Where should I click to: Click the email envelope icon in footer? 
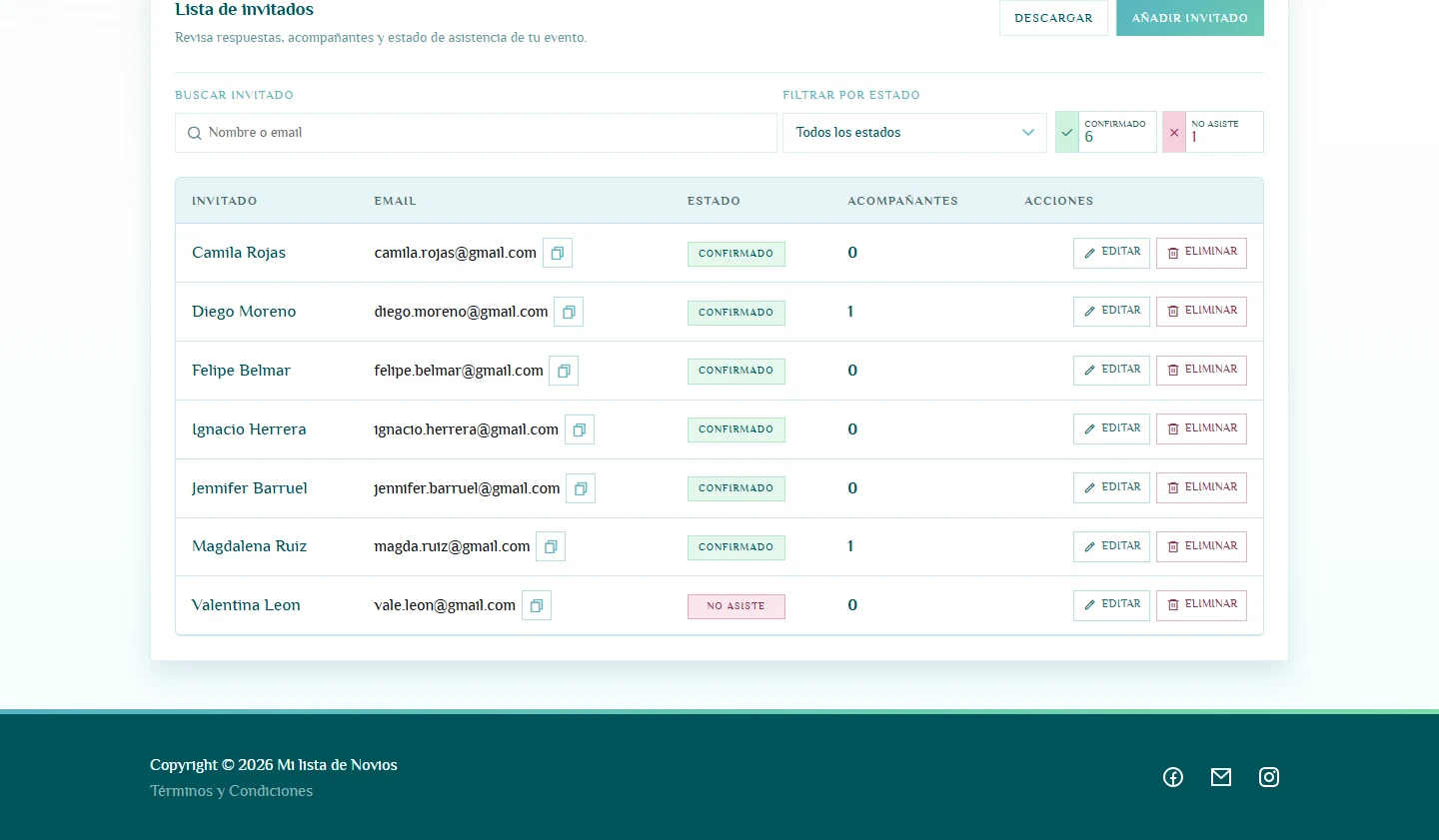pos(1221,777)
